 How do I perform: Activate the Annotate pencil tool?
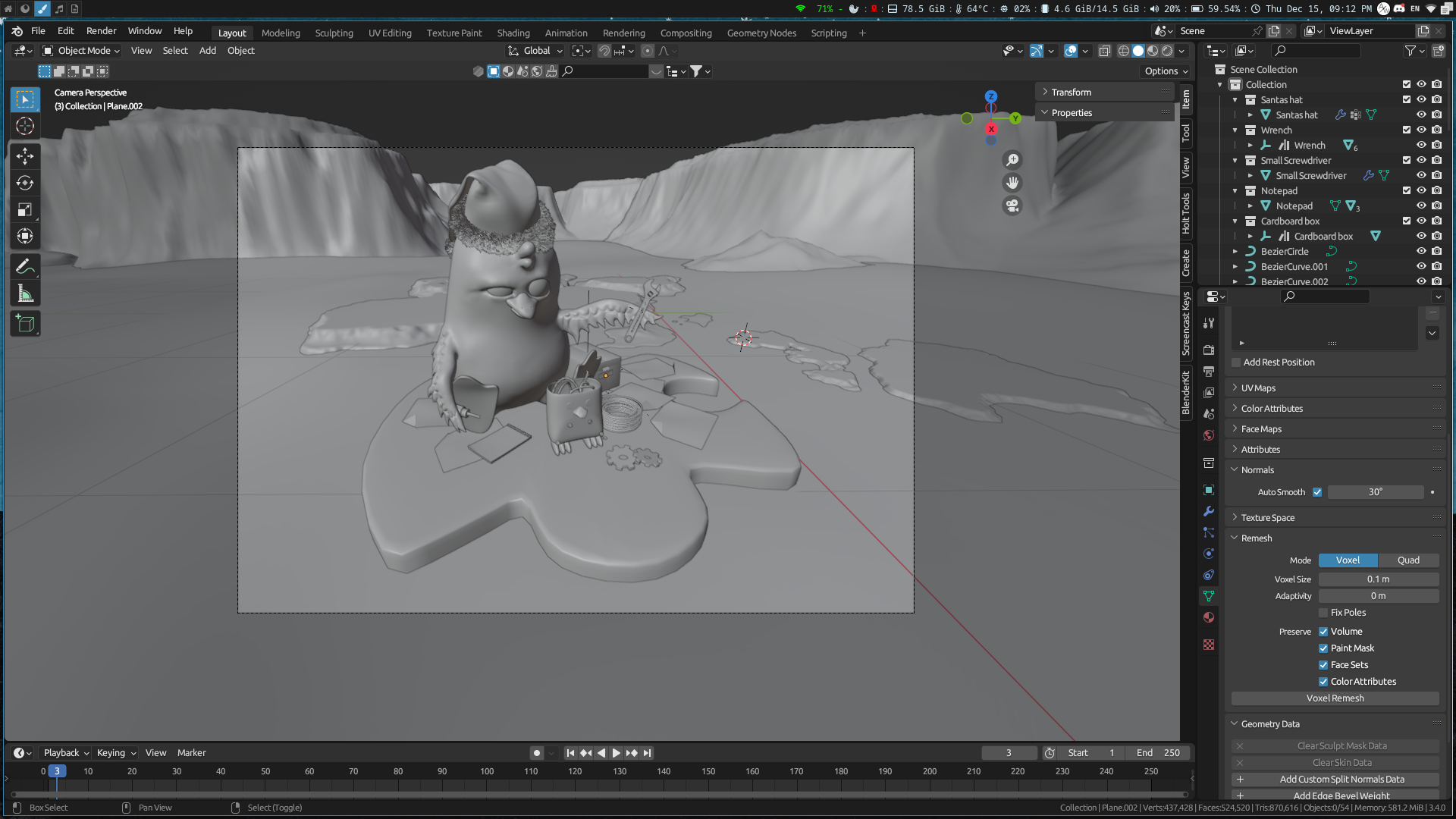[25, 266]
